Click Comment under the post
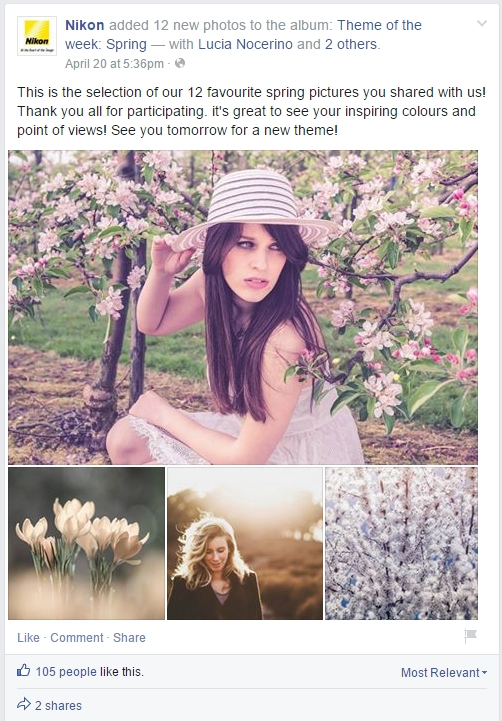 [x=77, y=638]
